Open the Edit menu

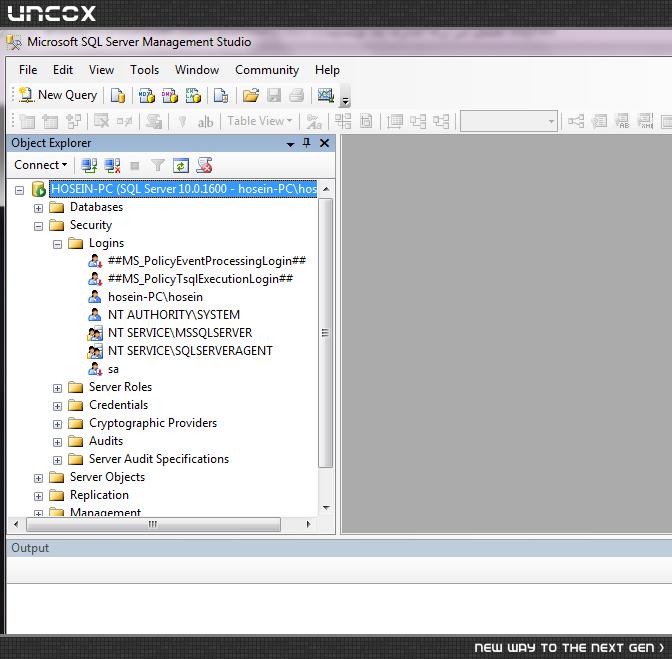(63, 70)
